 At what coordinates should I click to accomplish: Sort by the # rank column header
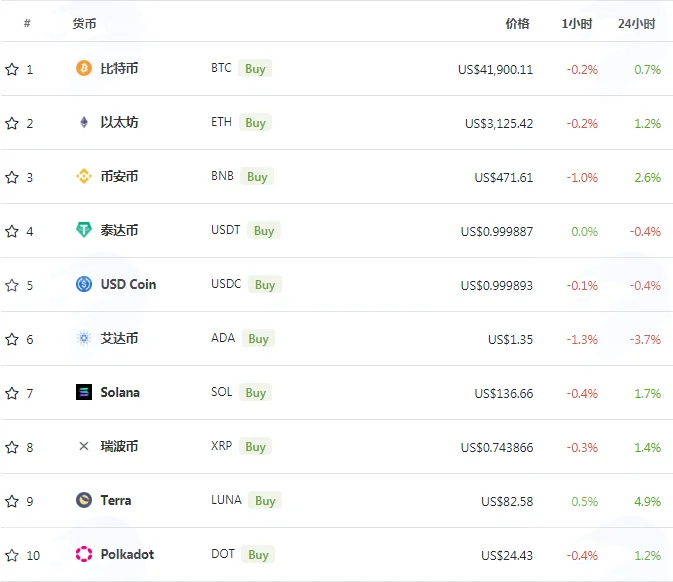click(x=27, y=23)
